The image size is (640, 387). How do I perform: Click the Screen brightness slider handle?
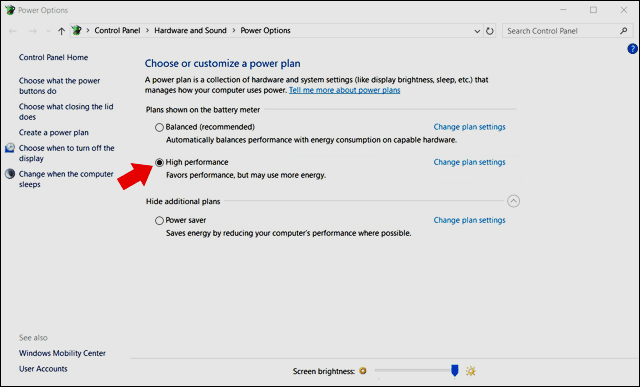455,370
